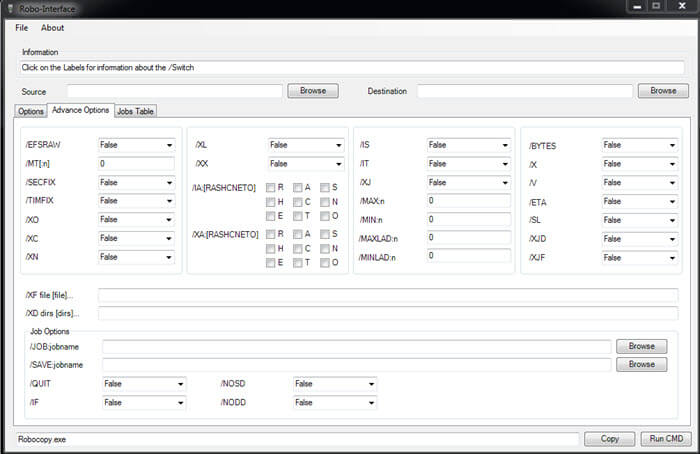This screenshot has height=454, width=700.
Task: Check the E box under /IA:[RASHCNETO]
Action: (x=270, y=216)
